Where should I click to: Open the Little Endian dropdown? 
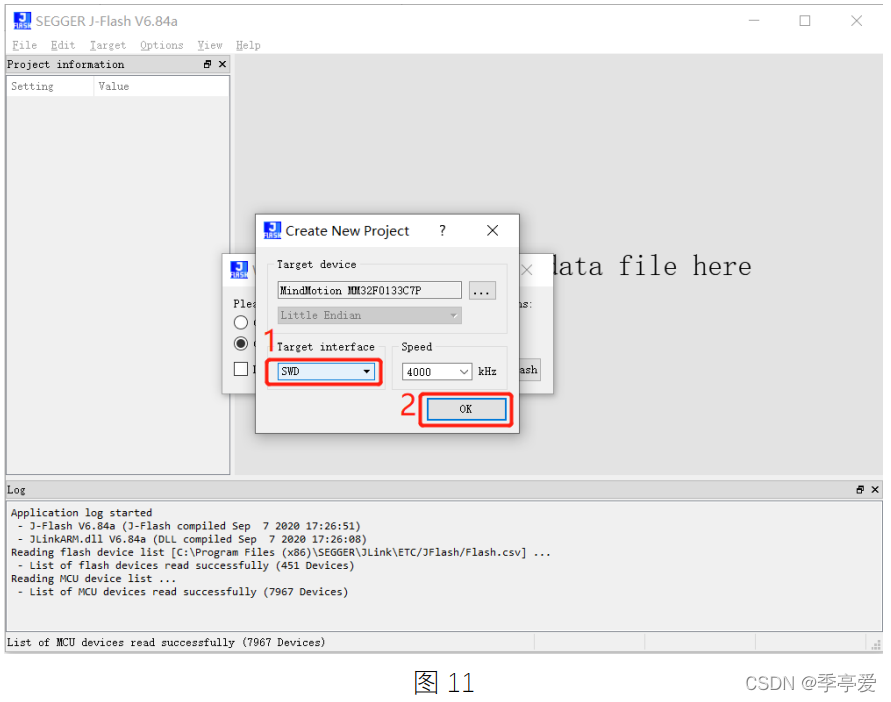[452, 315]
